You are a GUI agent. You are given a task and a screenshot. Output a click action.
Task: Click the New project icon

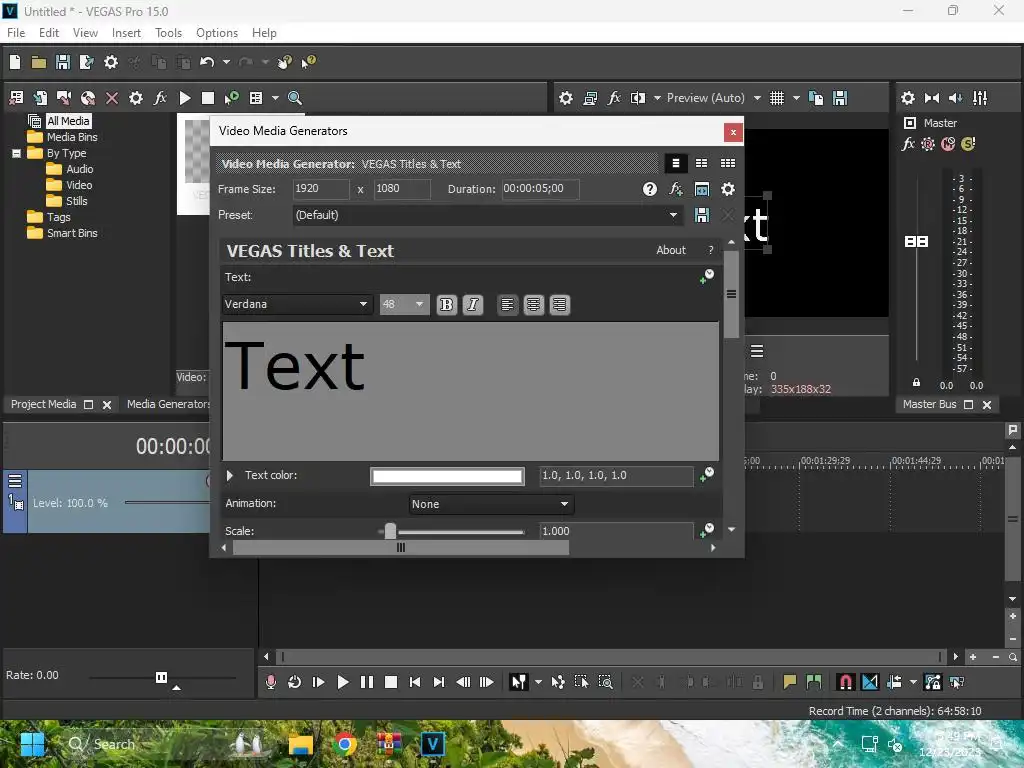15,62
